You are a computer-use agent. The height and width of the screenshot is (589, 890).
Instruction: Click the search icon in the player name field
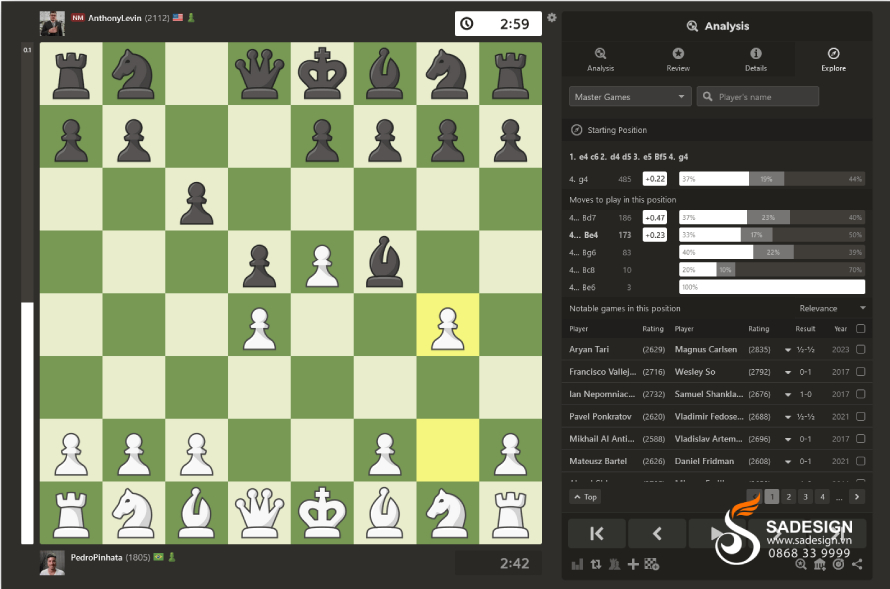coord(708,96)
